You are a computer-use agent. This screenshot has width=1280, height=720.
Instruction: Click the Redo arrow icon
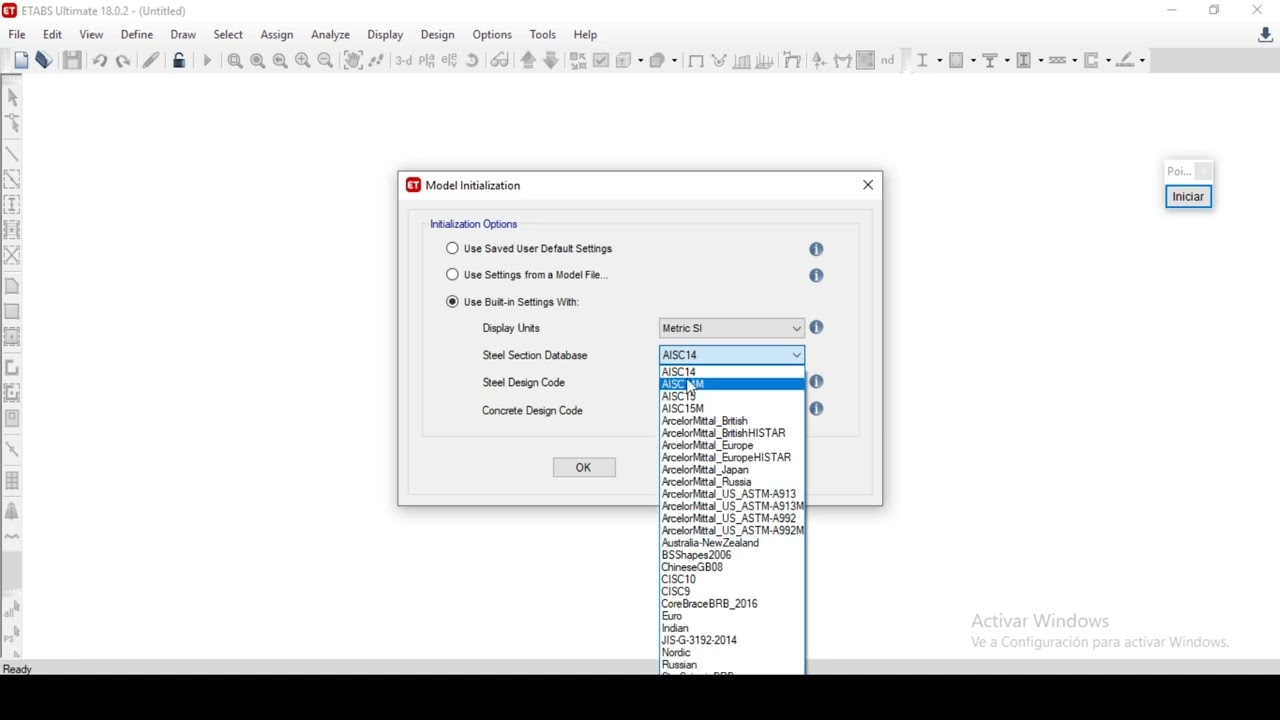[123, 61]
